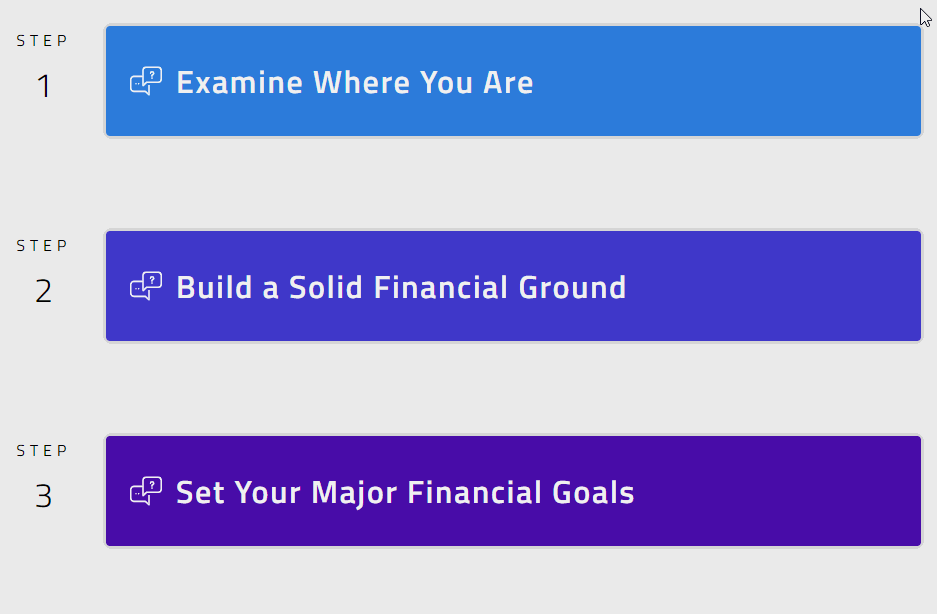Click the chat icon beside Set Your Major Financial Goals
The height and width of the screenshot is (614, 937).
tap(146, 492)
